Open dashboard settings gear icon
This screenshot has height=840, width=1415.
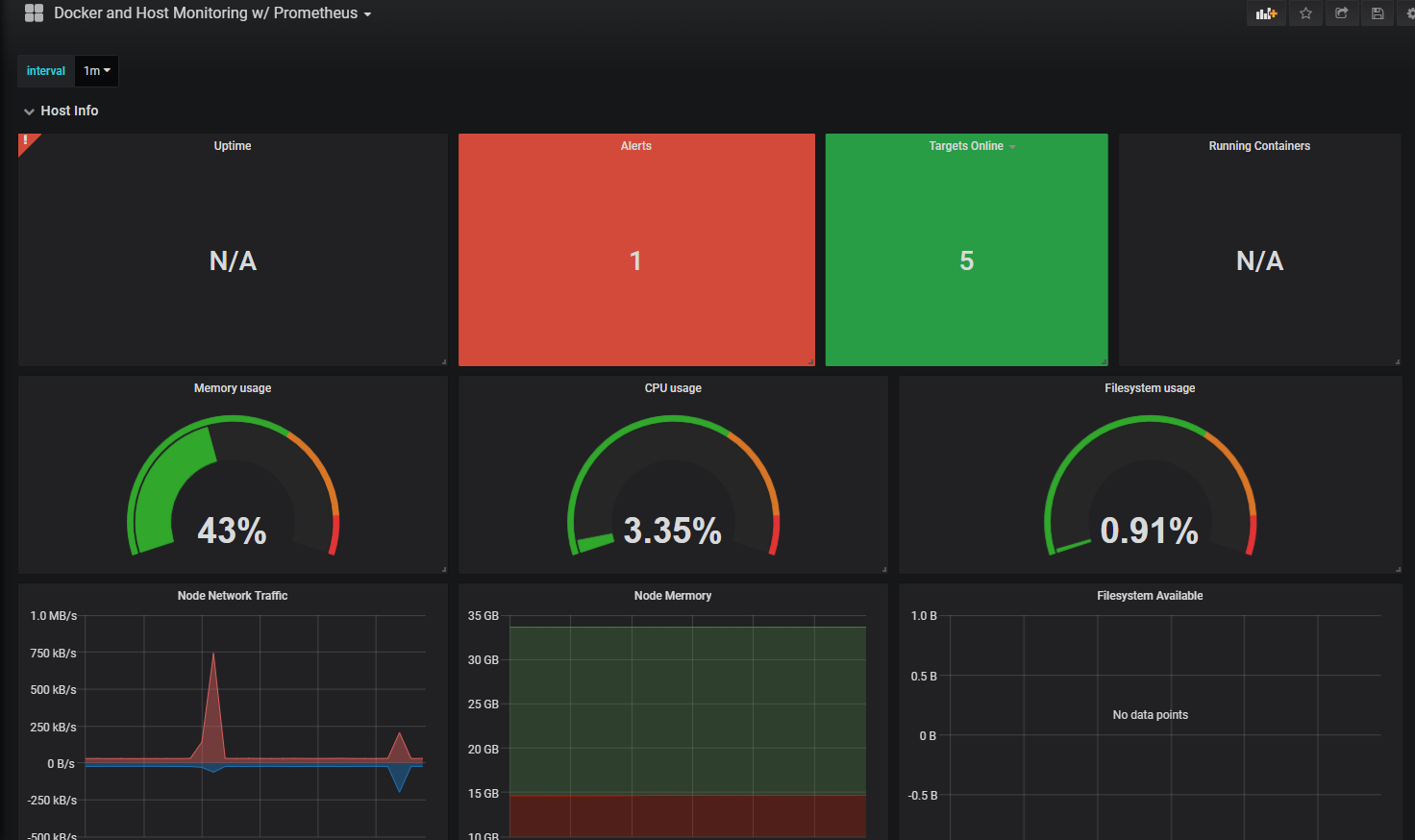[x=1411, y=13]
